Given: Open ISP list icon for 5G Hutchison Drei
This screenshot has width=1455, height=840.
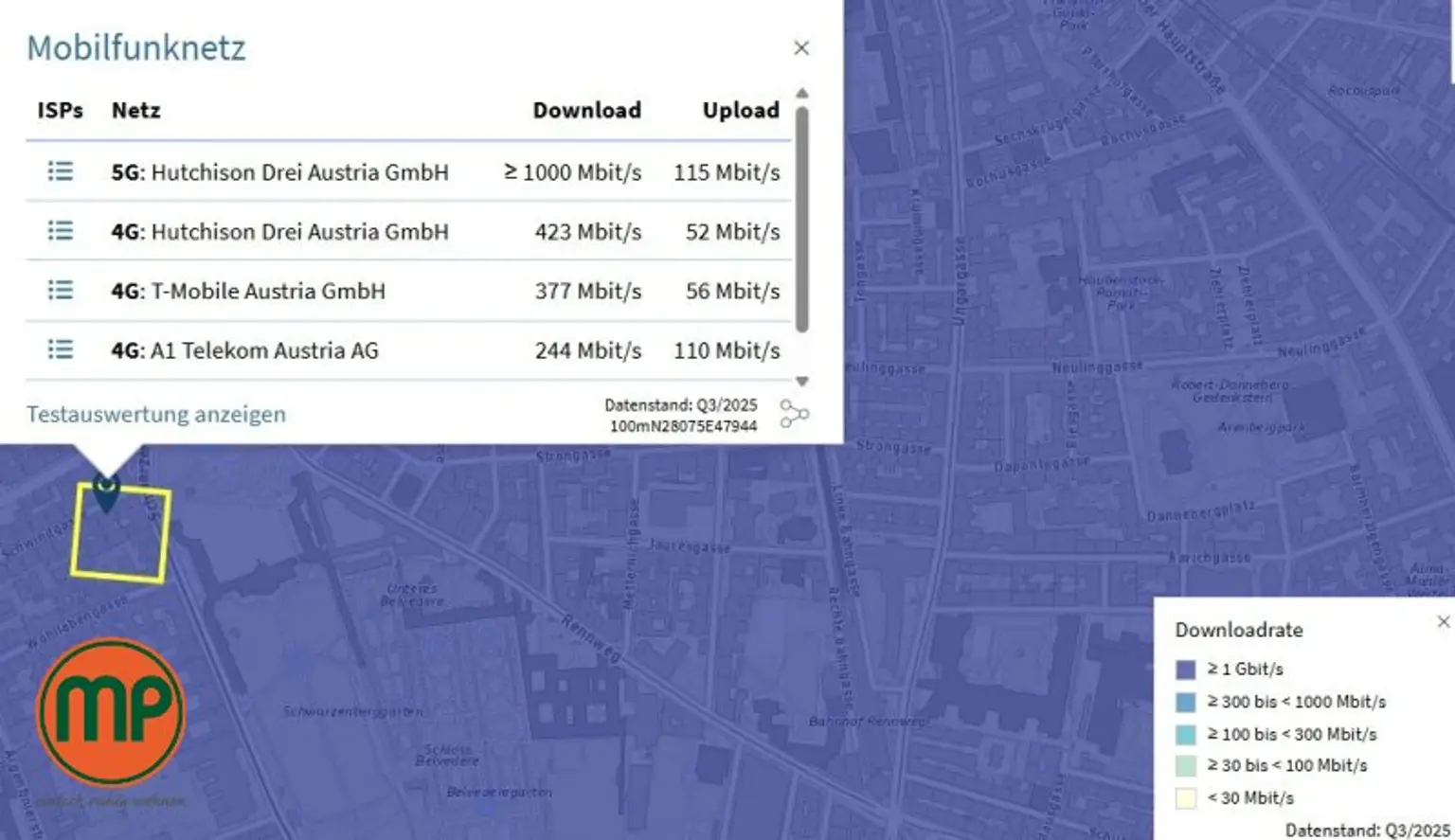Looking at the screenshot, I should 61,171.
